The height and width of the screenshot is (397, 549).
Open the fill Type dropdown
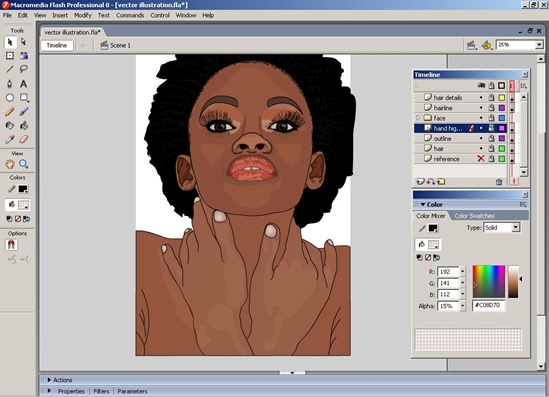(x=515, y=228)
